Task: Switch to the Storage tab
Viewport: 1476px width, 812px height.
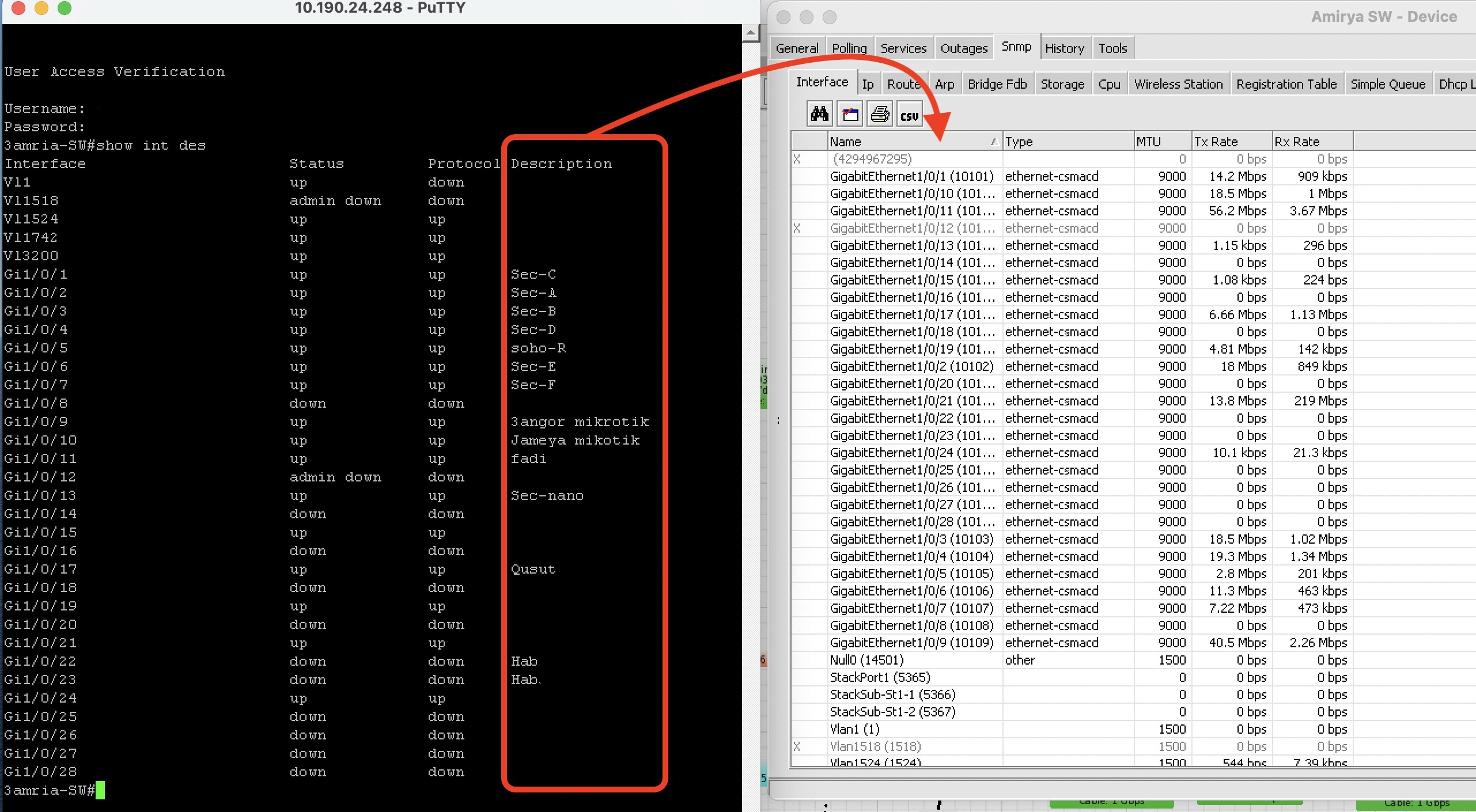Action: tap(1061, 84)
